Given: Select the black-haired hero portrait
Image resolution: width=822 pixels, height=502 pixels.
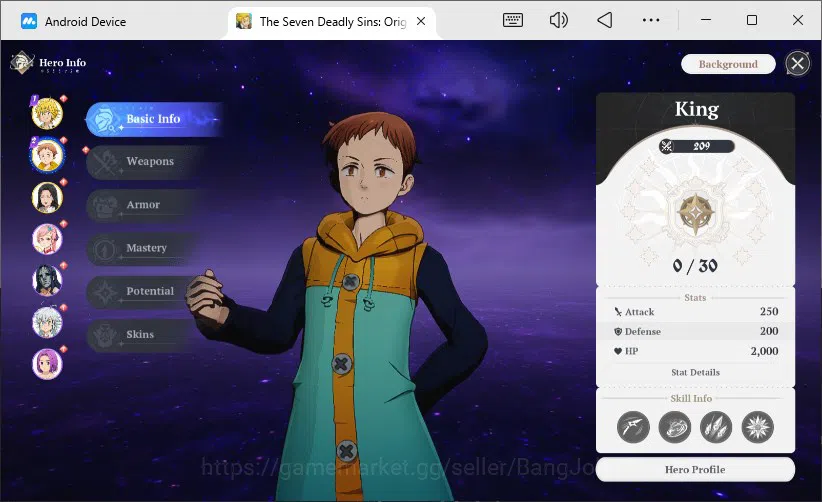Looking at the screenshot, I should pyautogui.click(x=47, y=198).
